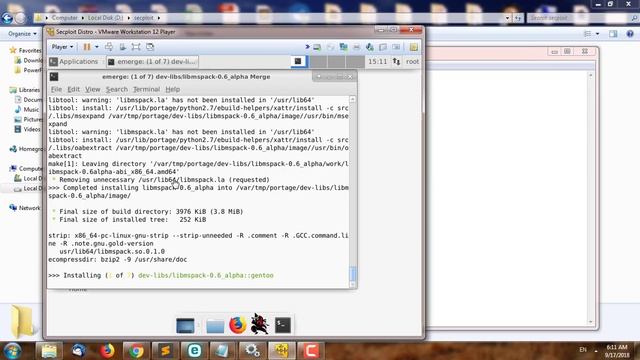Open the Applications menu in the guest panel
Screen dimensions: 640x360
[x=74, y=62]
